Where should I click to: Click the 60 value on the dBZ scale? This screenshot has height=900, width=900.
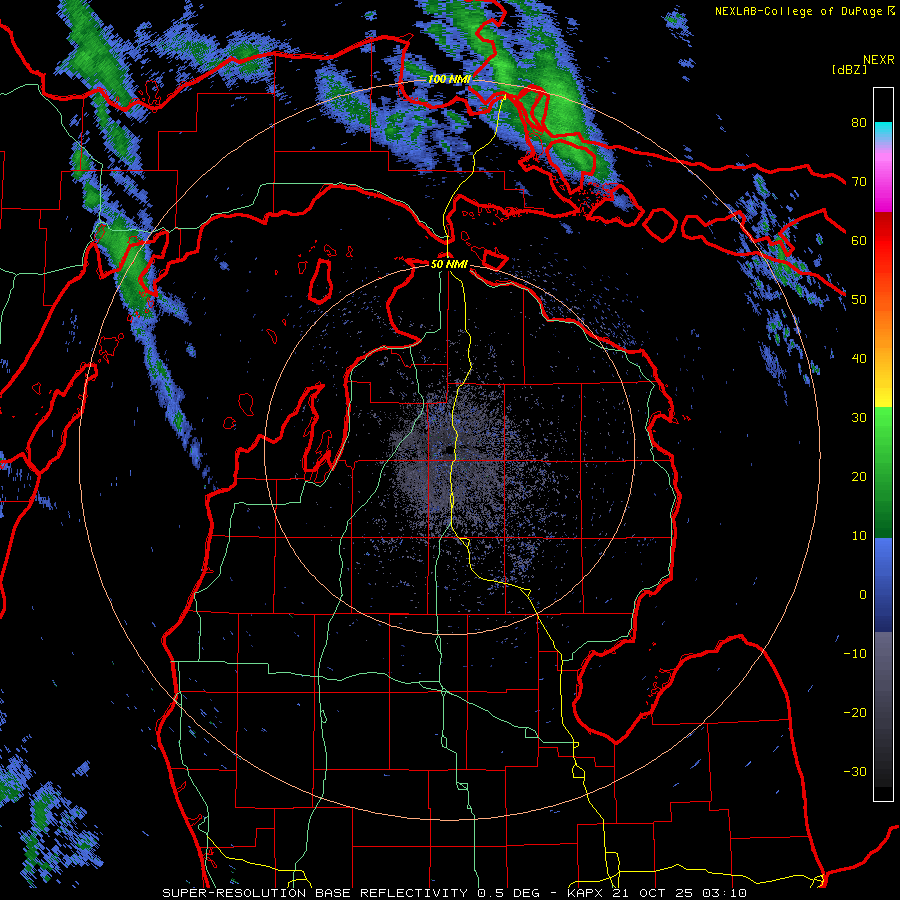click(859, 240)
